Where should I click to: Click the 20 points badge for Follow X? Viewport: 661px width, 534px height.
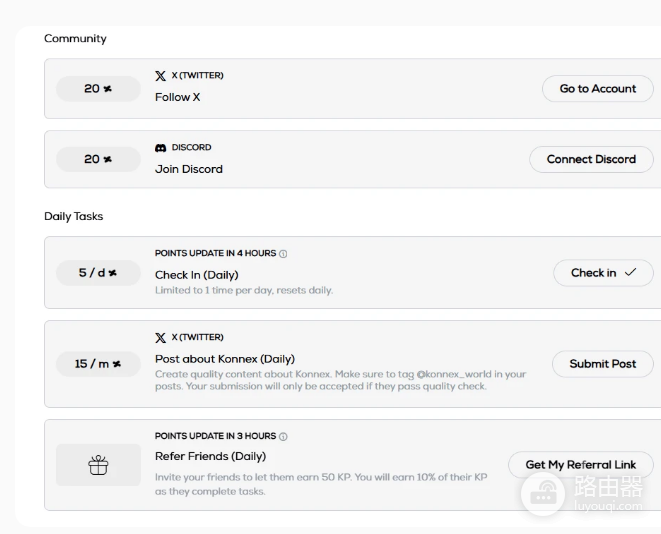(98, 89)
